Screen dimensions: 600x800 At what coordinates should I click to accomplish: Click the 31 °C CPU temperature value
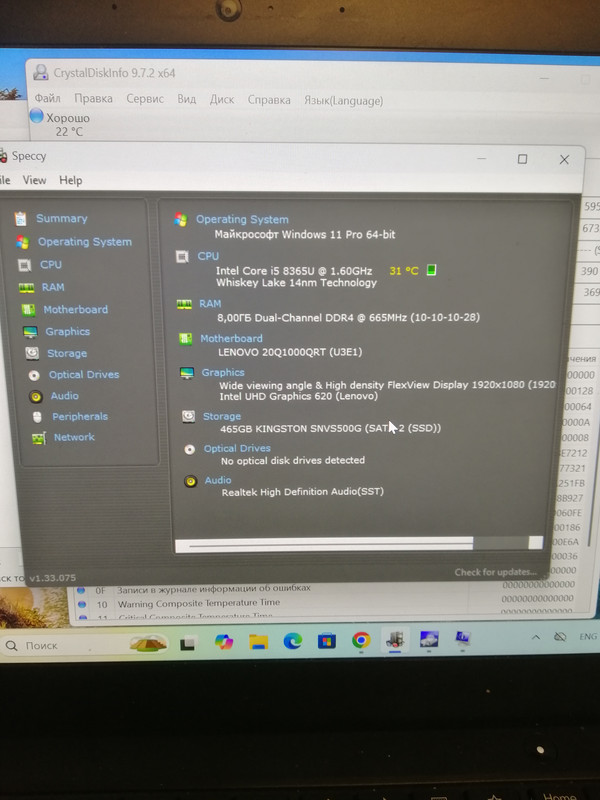pos(404,271)
